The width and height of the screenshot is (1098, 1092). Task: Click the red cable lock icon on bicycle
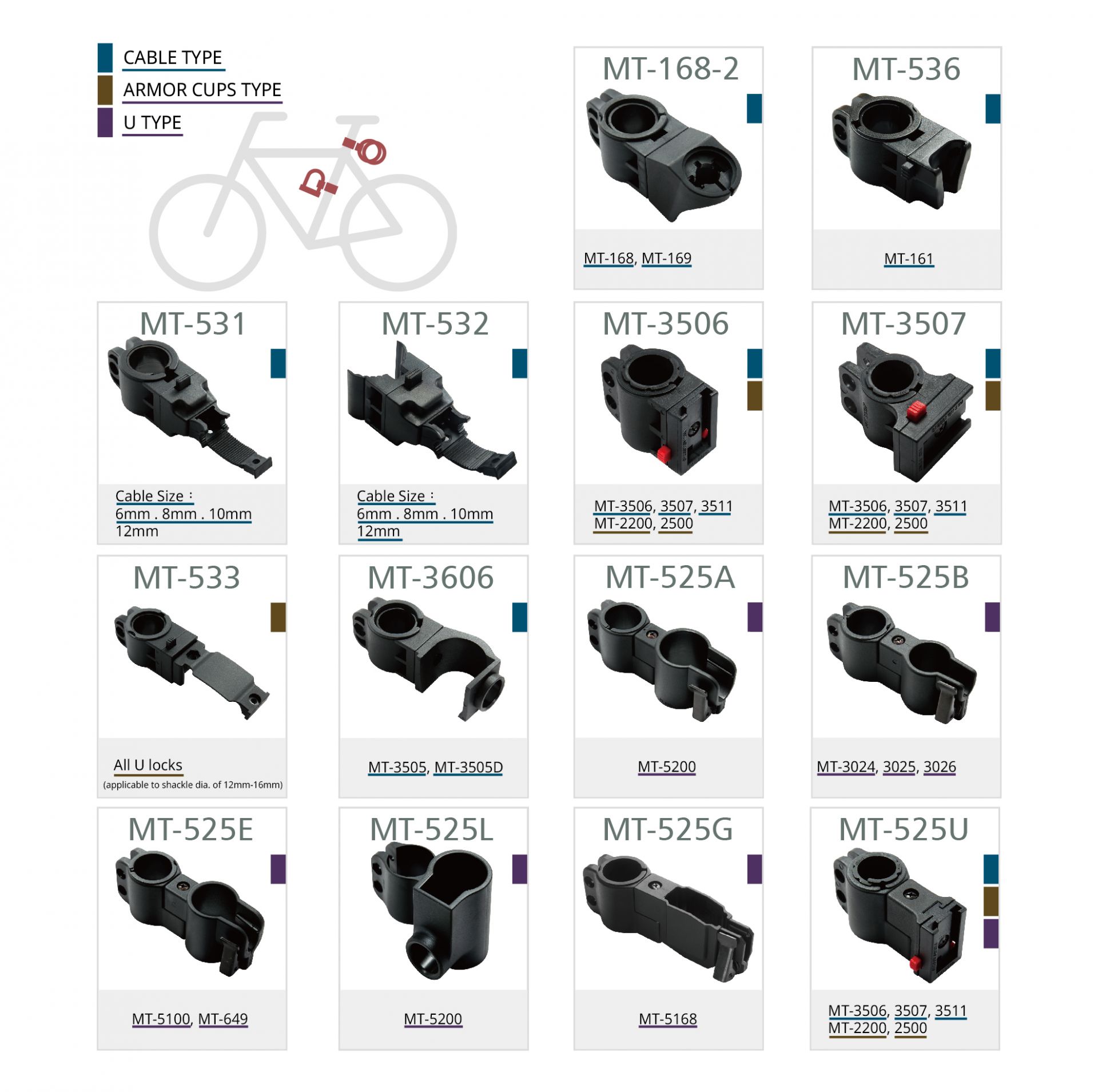point(364,150)
